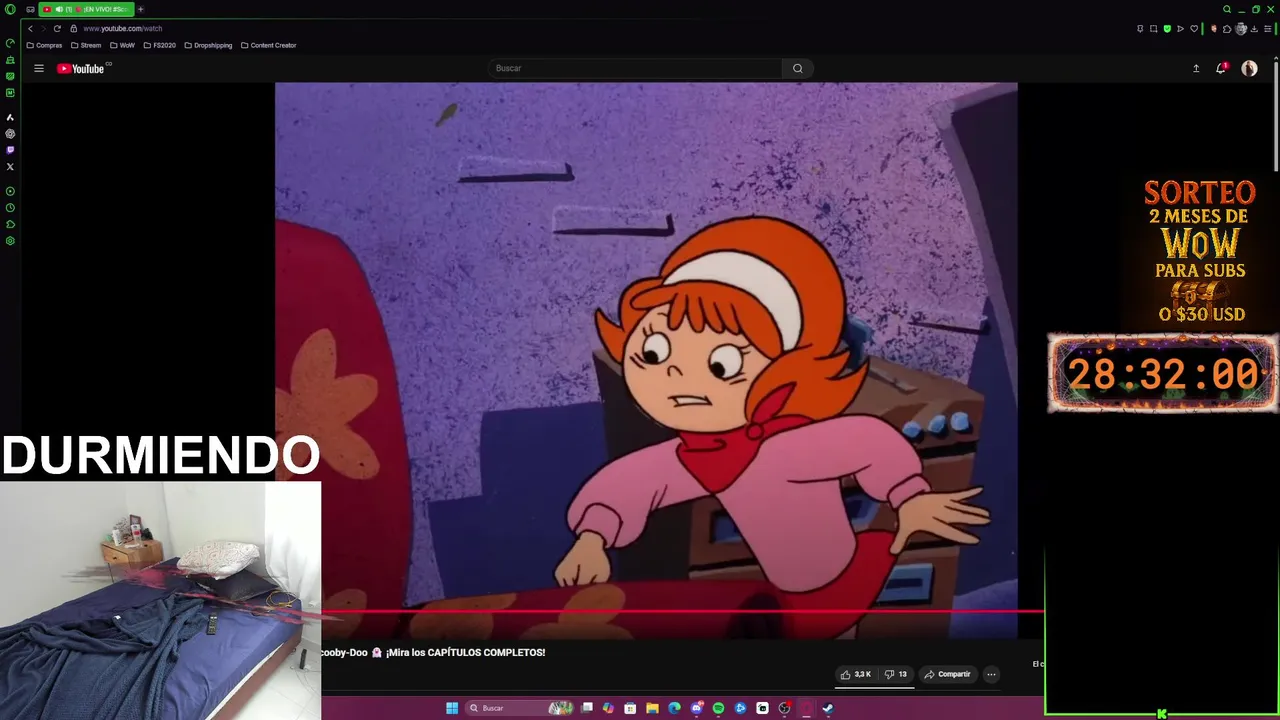
Task: Open the X (Twitter) sidebar icon
Action: pyautogui.click(x=10, y=166)
